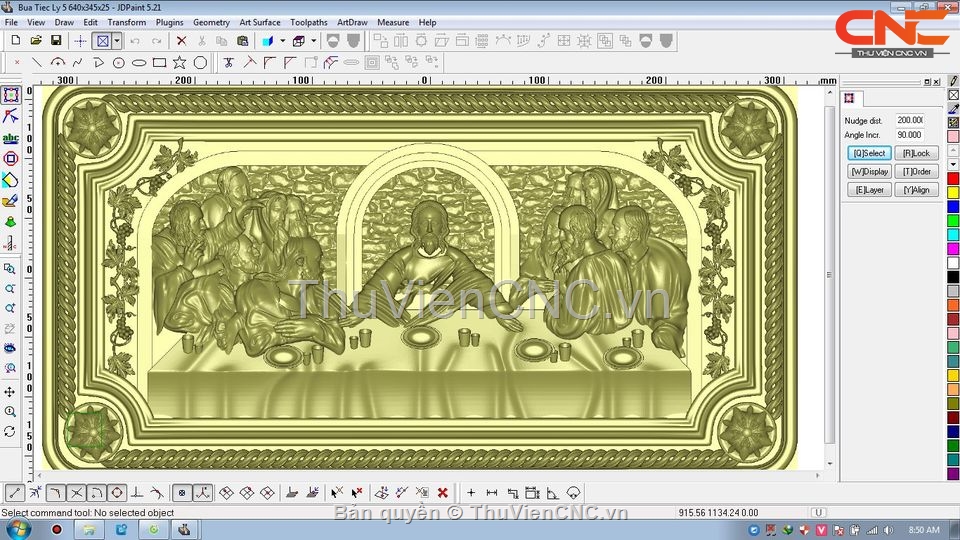The height and width of the screenshot is (540, 960).
Task: Select the polygon shape tool
Action: pyautogui.click(x=200, y=62)
